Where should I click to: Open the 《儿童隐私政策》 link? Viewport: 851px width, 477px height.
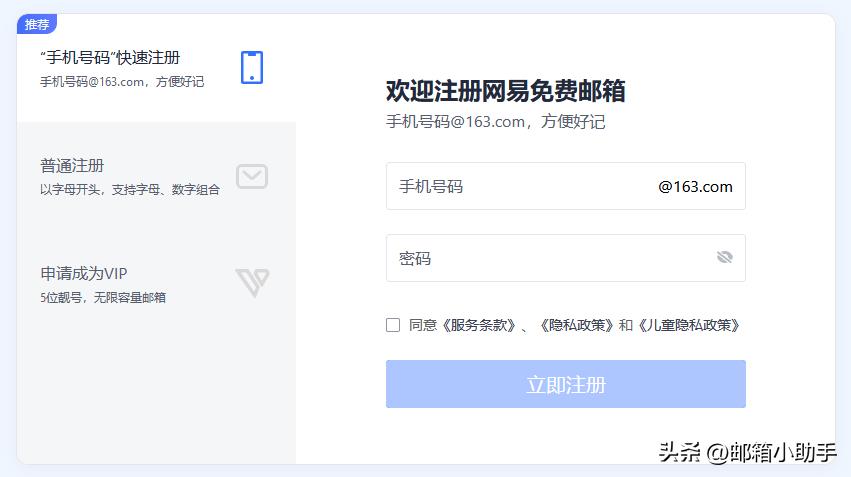point(689,325)
